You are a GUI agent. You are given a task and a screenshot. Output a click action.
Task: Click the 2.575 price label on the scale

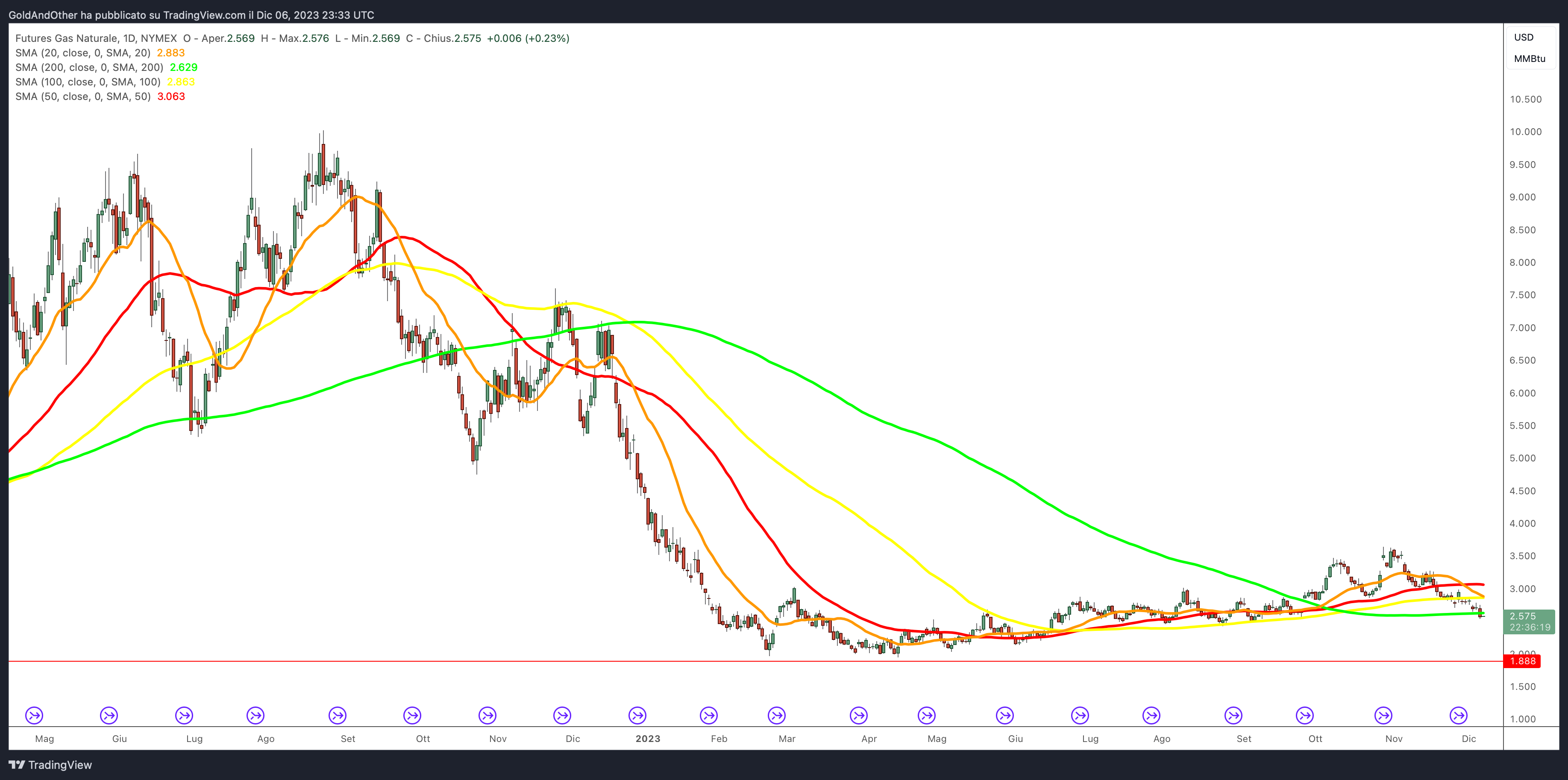coord(1524,617)
